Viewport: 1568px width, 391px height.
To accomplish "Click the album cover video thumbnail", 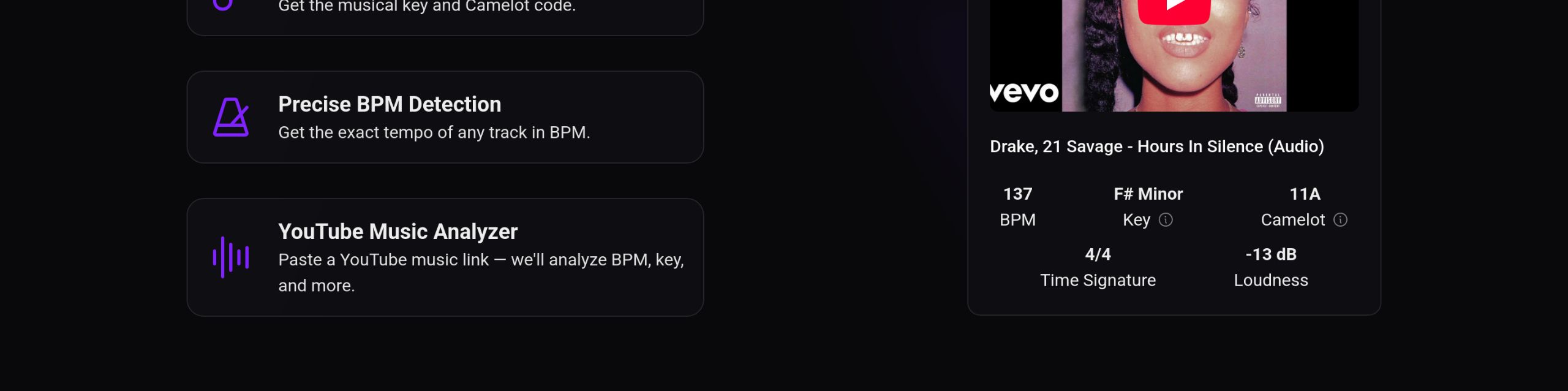I will click(1174, 55).
